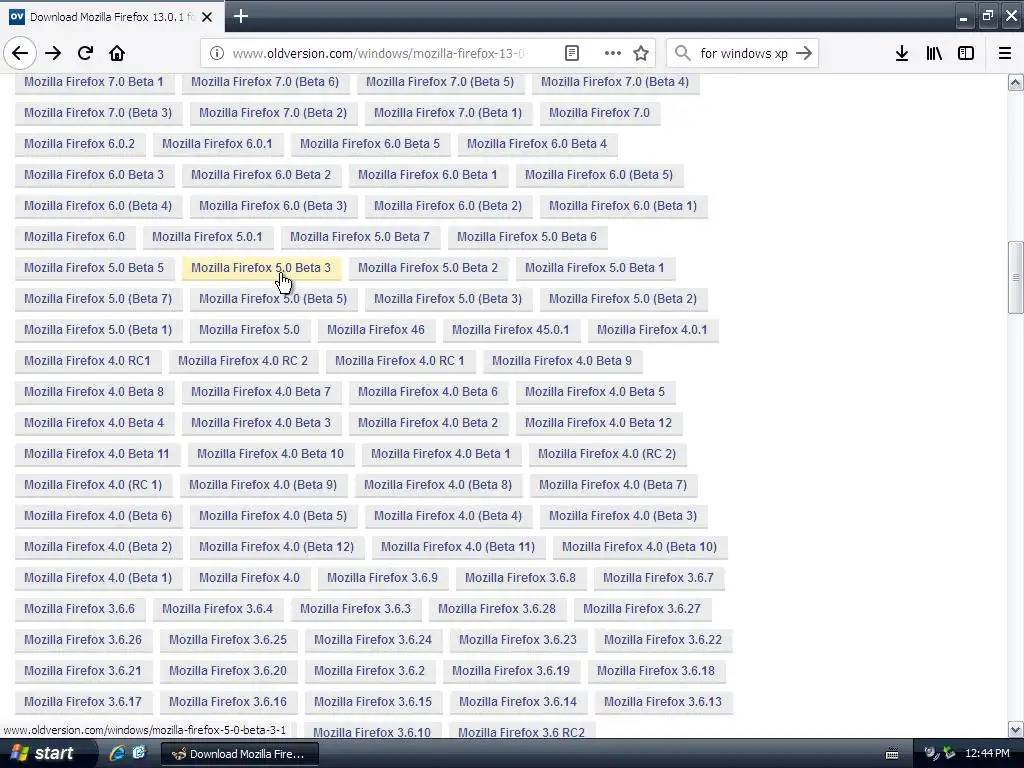The height and width of the screenshot is (768, 1024).
Task: Open Mozilla Firefox 5.0 Beta 3 link
Action: pyautogui.click(x=261, y=268)
